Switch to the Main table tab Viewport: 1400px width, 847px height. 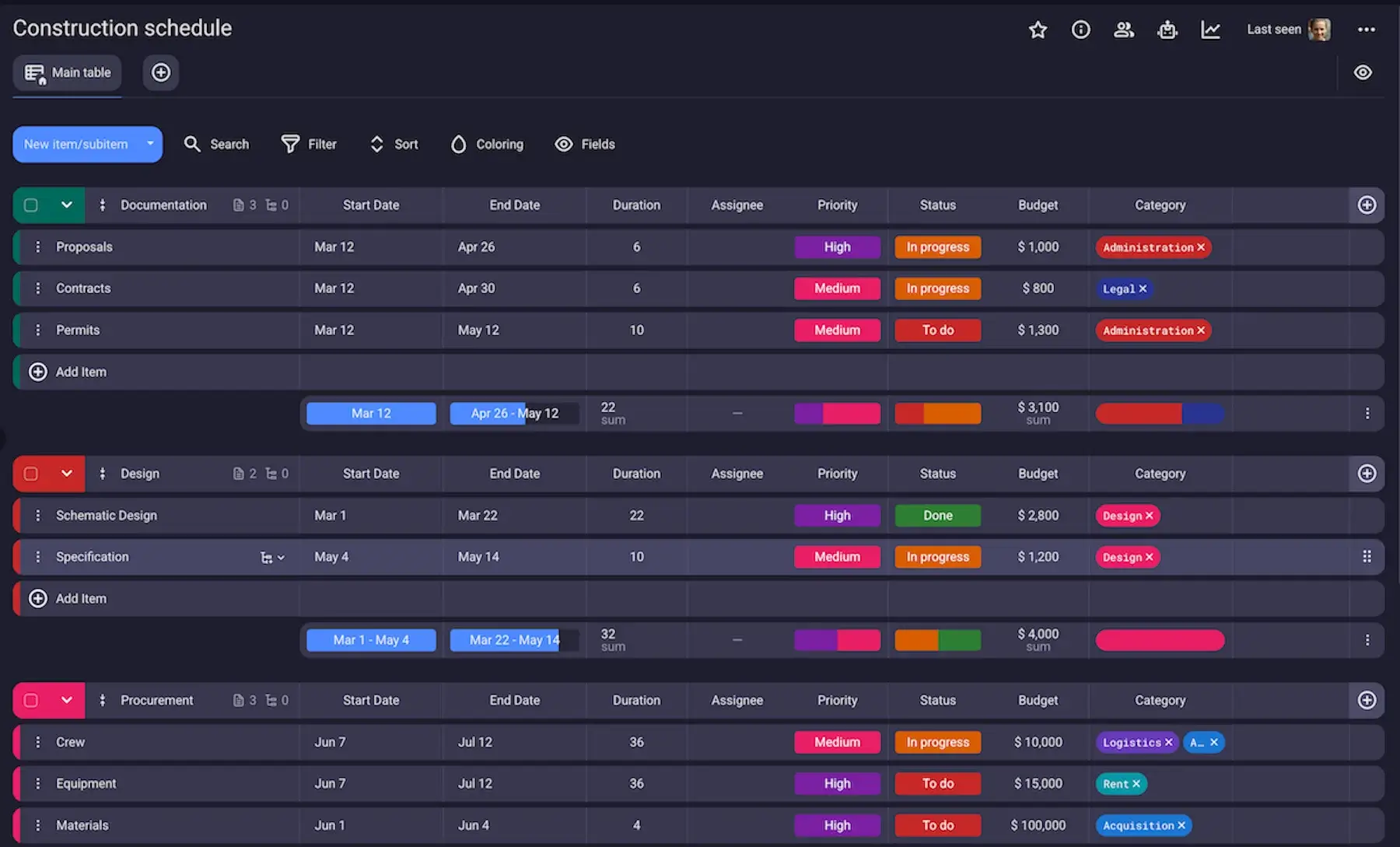tap(68, 72)
